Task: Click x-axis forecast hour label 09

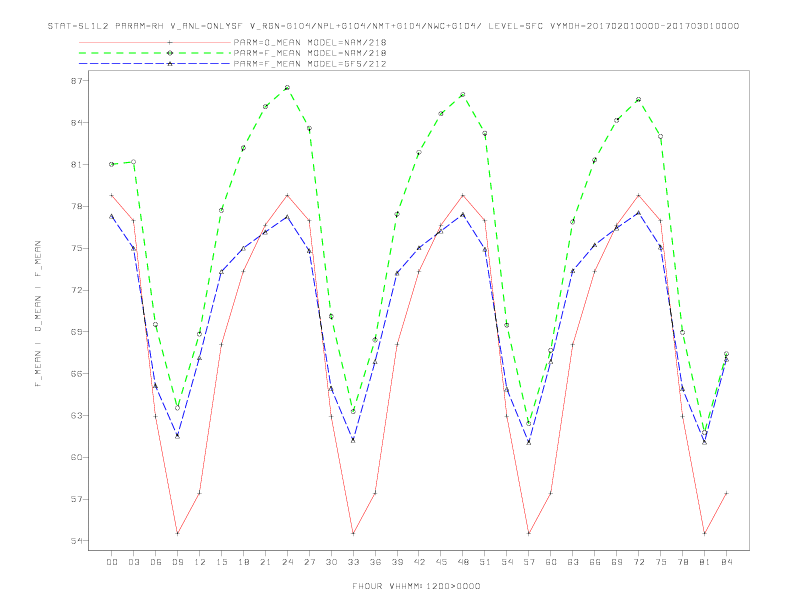Action: [177, 562]
